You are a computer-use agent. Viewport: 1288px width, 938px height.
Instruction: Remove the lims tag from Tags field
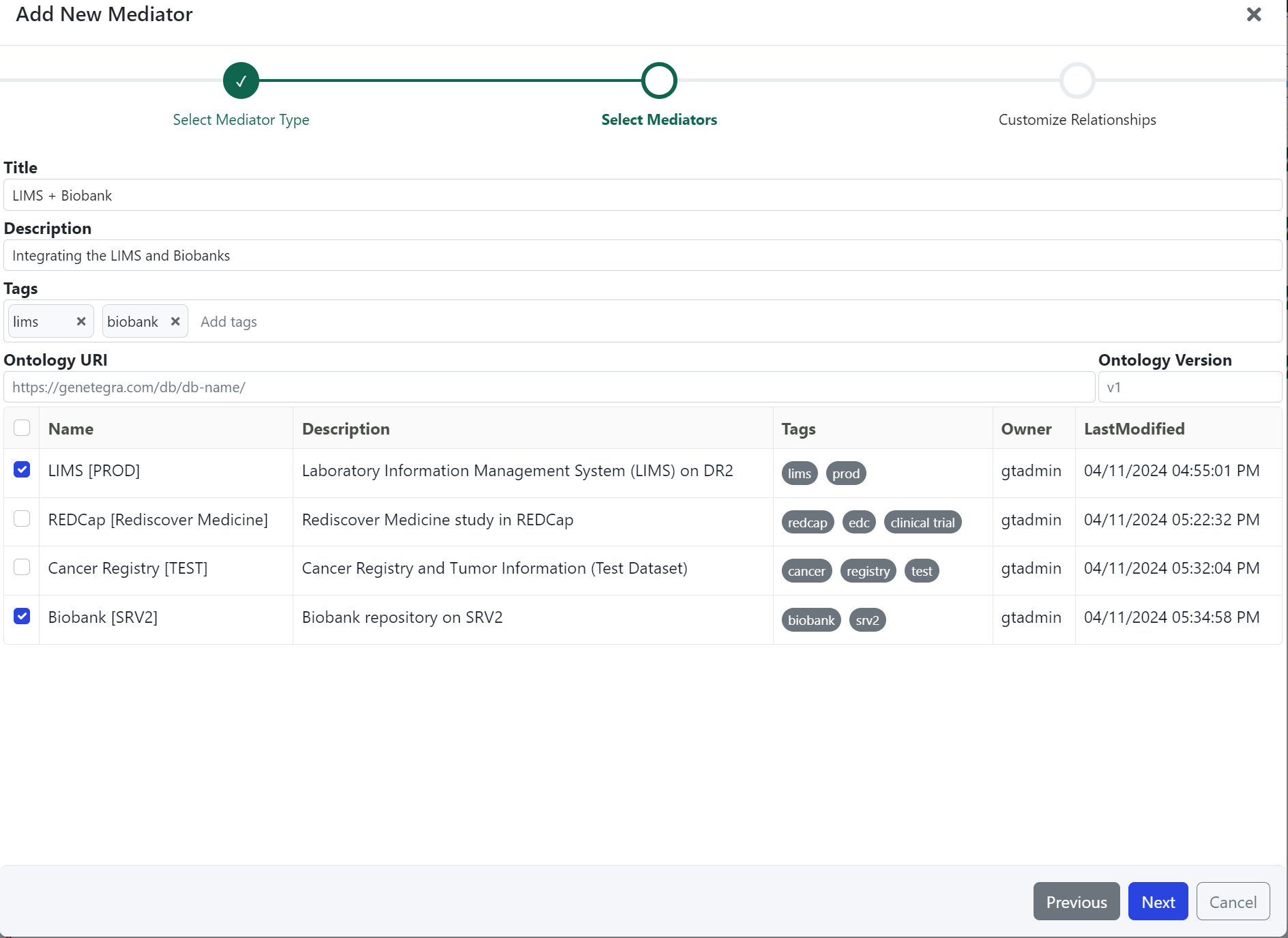click(x=81, y=321)
